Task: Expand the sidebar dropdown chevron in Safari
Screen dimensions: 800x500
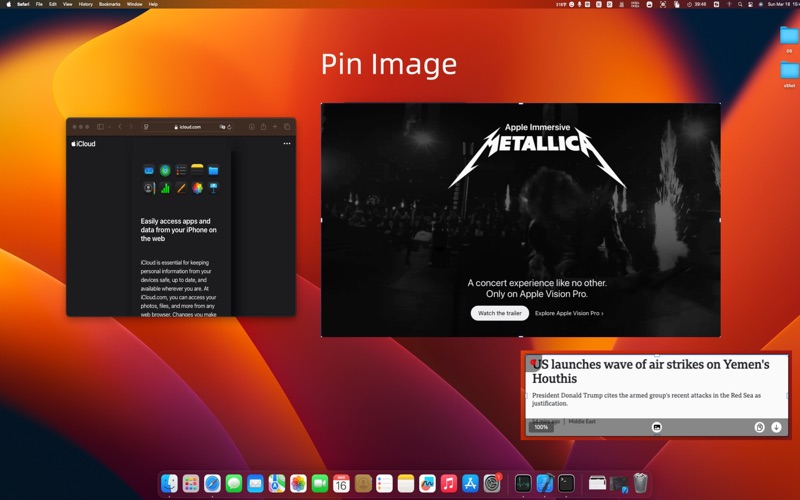Action: coord(108,127)
